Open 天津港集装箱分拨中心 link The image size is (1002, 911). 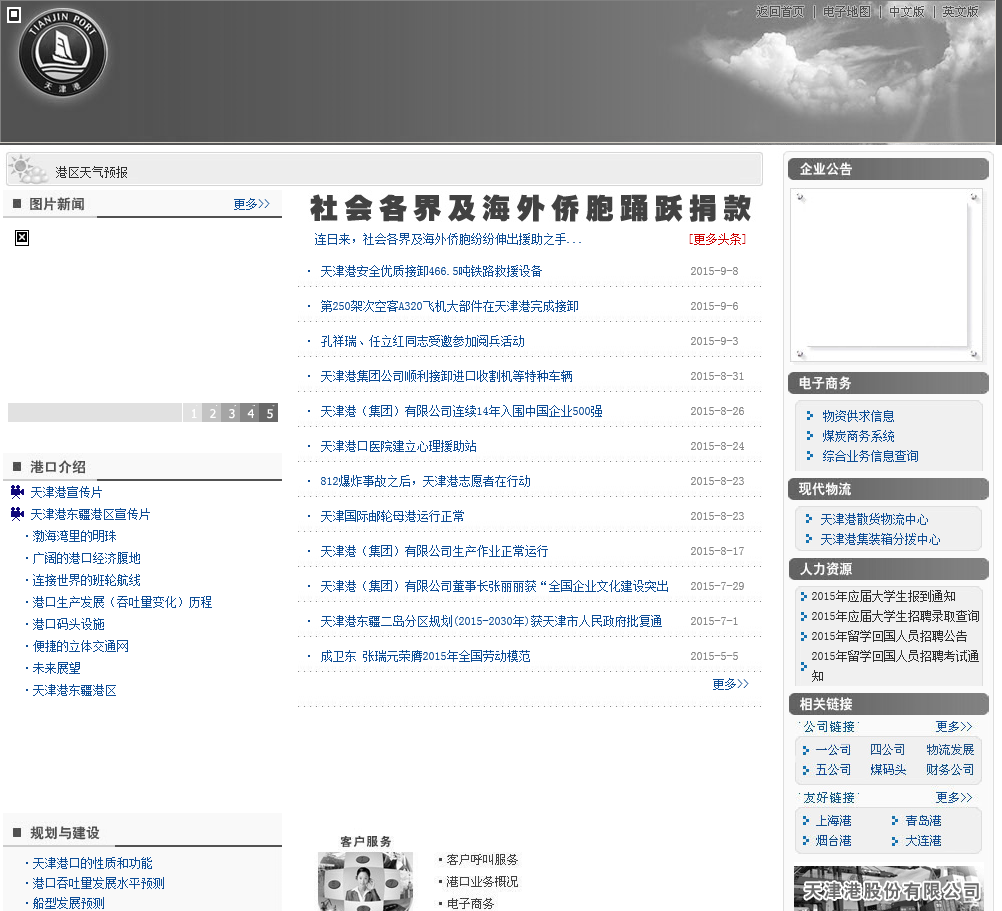880,539
